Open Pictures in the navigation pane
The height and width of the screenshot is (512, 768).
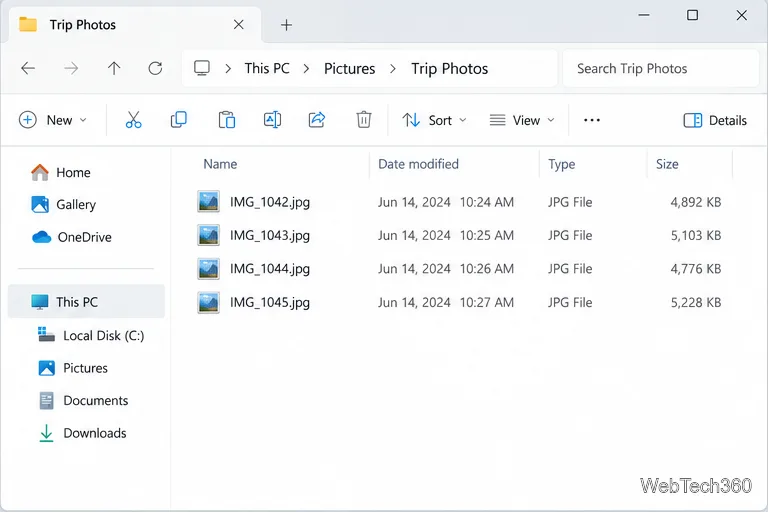(72, 368)
